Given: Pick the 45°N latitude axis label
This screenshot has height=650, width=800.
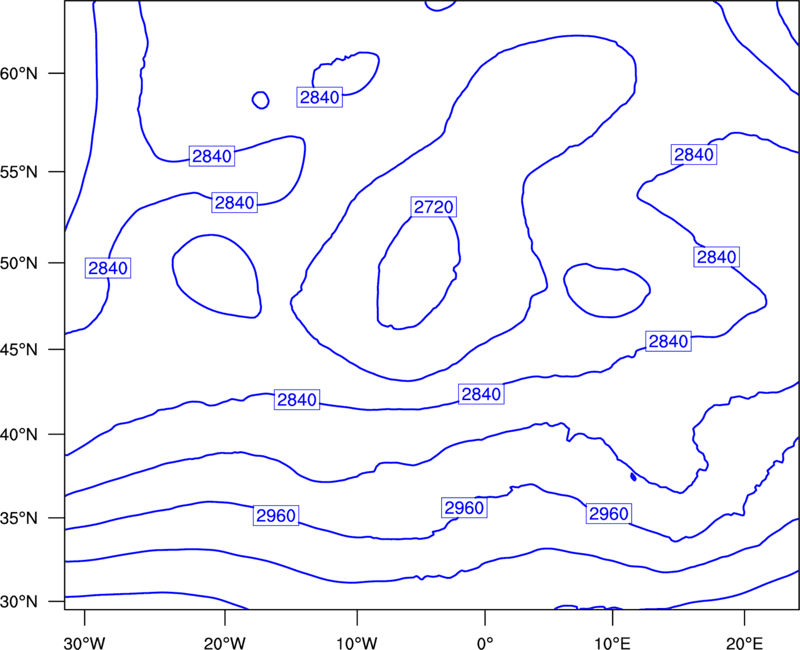Looking at the screenshot, I should (19, 349).
